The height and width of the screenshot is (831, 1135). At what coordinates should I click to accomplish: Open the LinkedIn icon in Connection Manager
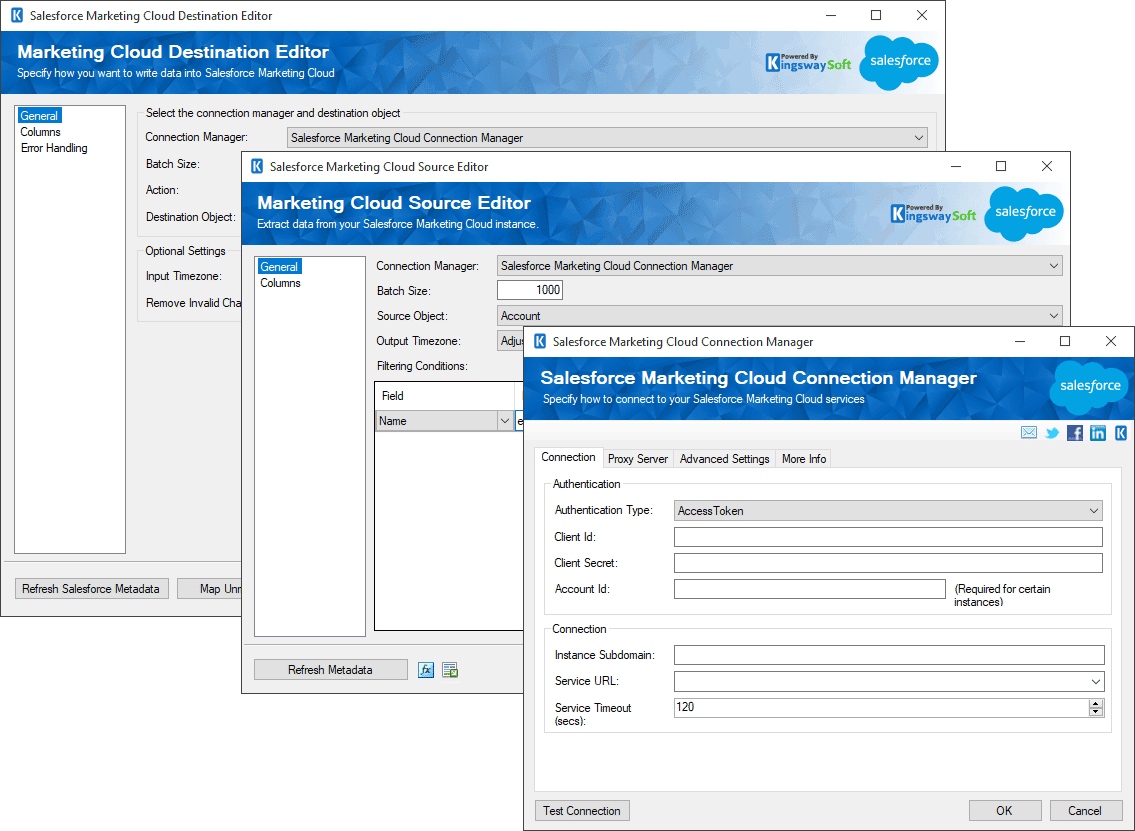tap(1098, 433)
